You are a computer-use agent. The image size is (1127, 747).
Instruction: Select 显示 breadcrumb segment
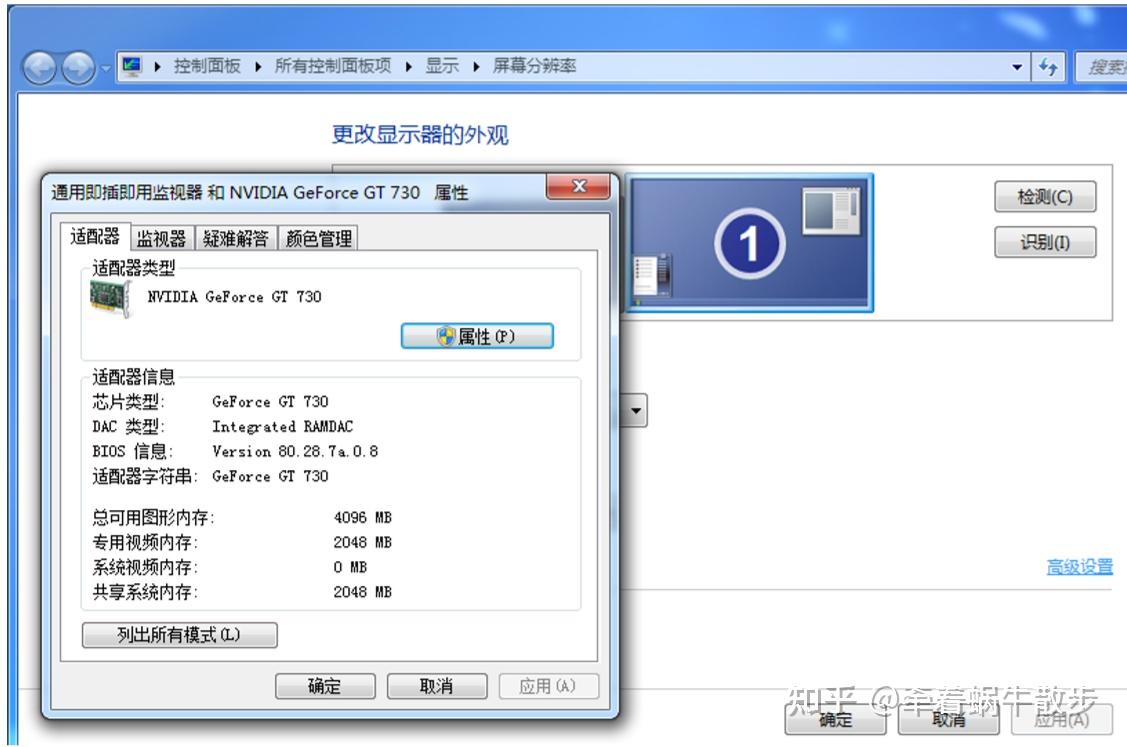(442, 66)
